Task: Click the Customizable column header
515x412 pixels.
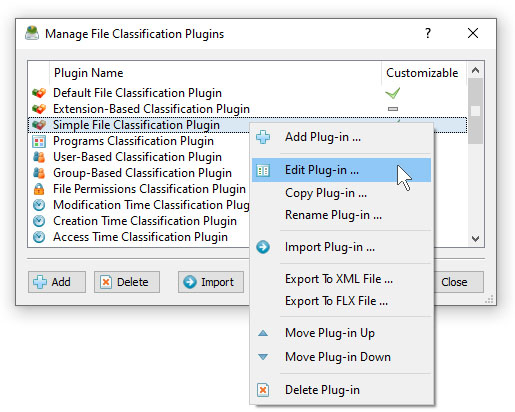Action: pos(422,73)
